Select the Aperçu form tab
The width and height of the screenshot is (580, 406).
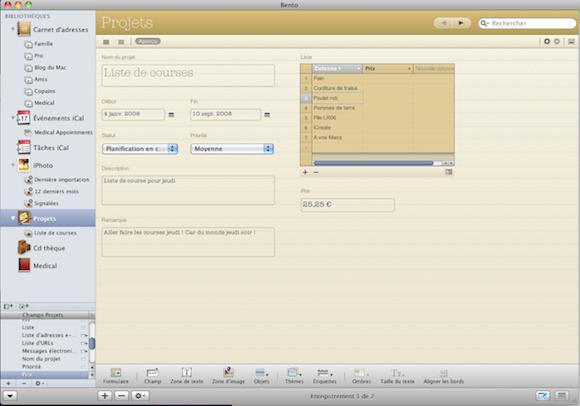[x=148, y=41]
